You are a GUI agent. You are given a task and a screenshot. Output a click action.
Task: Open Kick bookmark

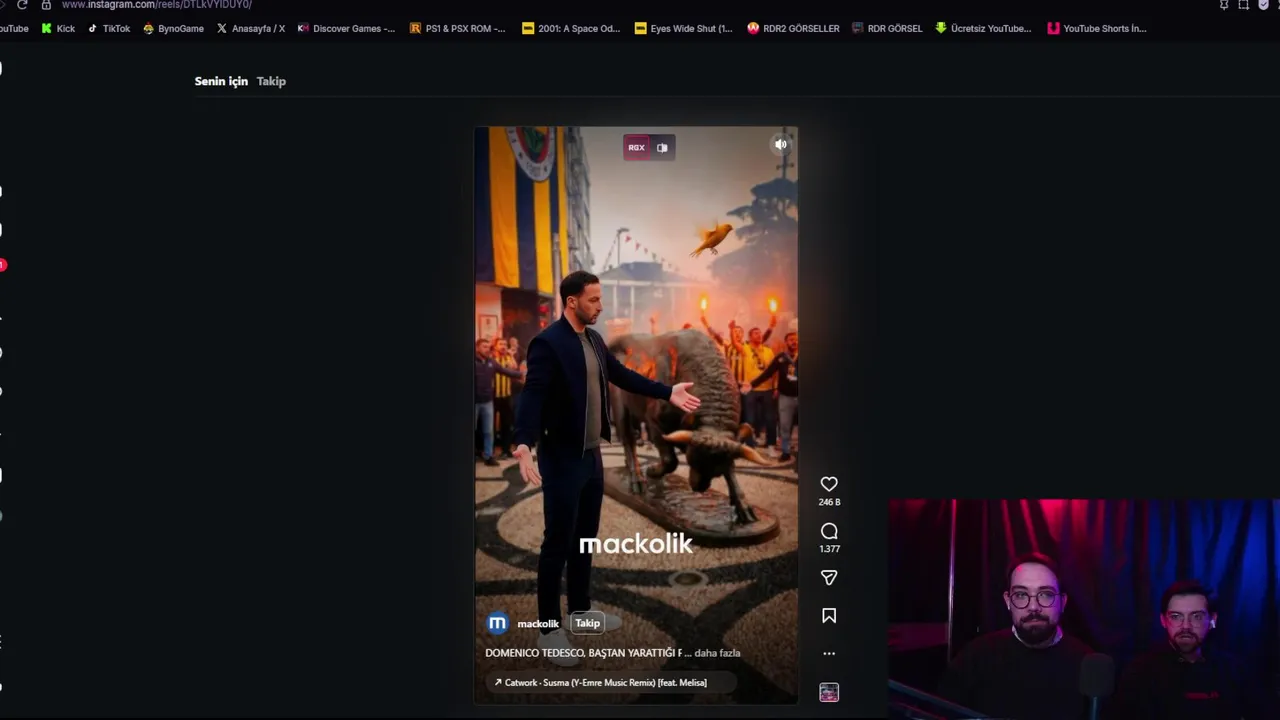point(58,28)
